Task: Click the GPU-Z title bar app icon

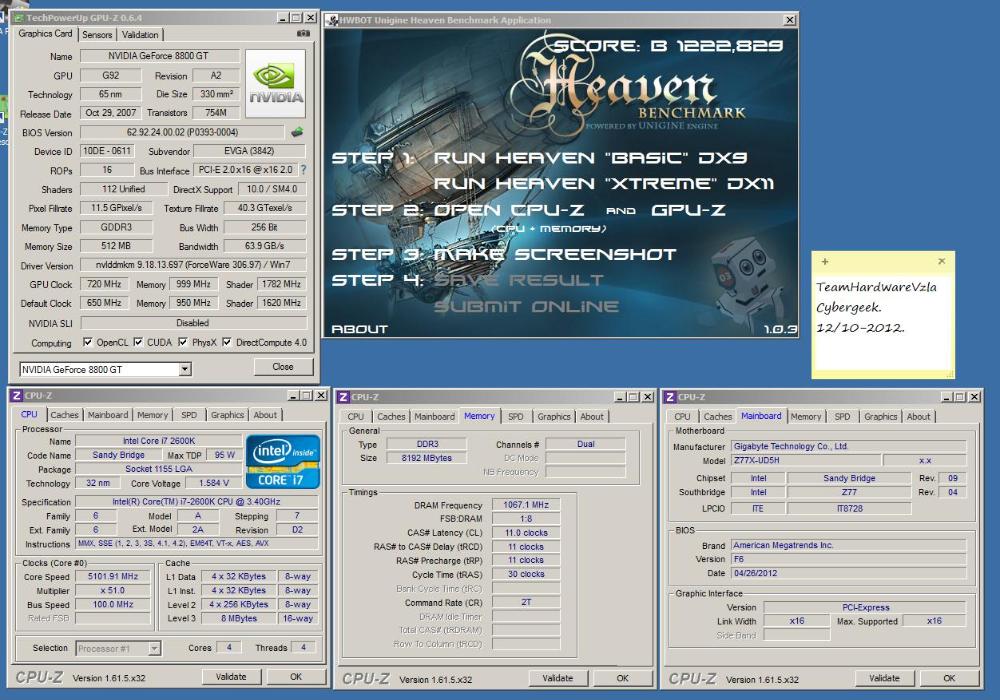Action: (x=18, y=18)
